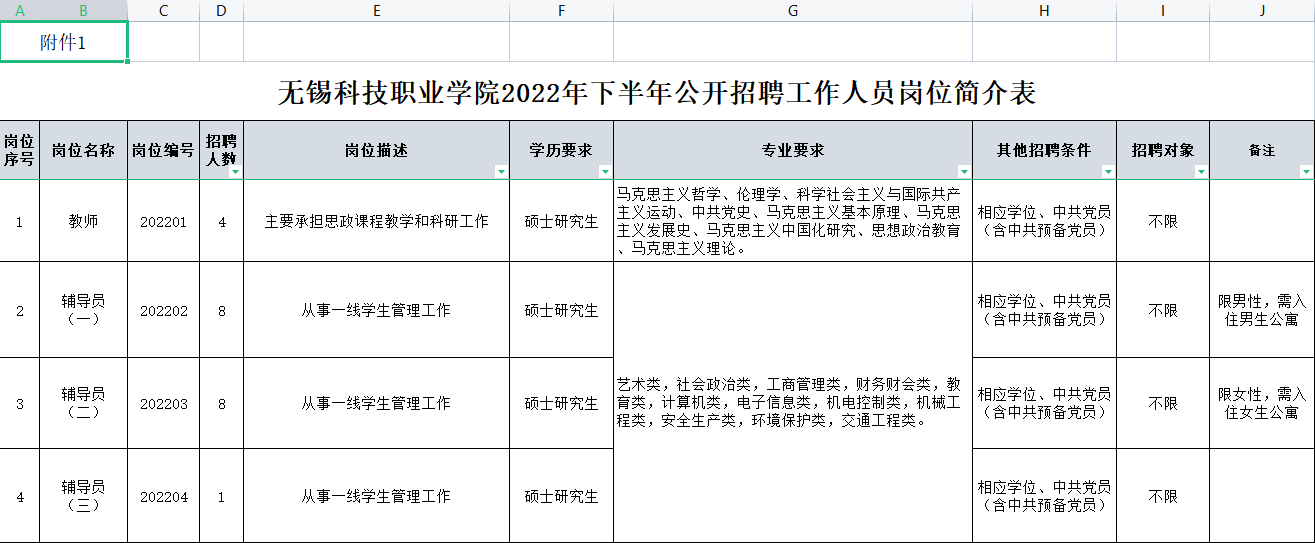The height and width of the screenshot is (543, 1315).
Task: Select column F header
Action: click(x=562, y=10)
